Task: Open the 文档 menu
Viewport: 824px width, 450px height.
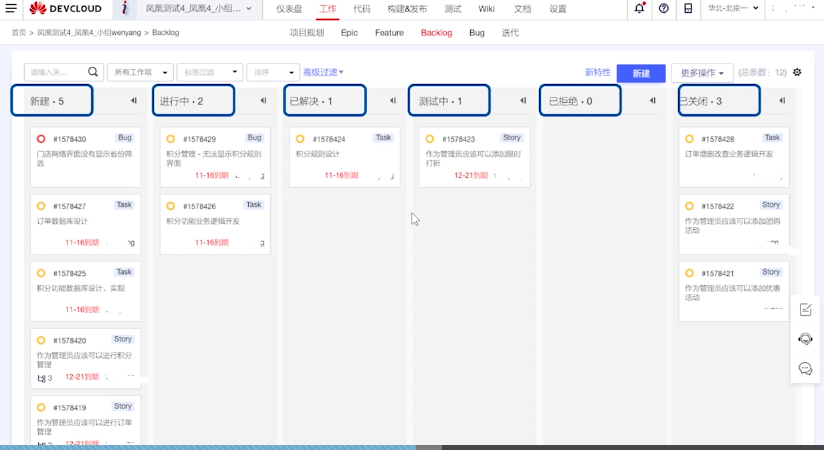Action: [x=522, y=9]
